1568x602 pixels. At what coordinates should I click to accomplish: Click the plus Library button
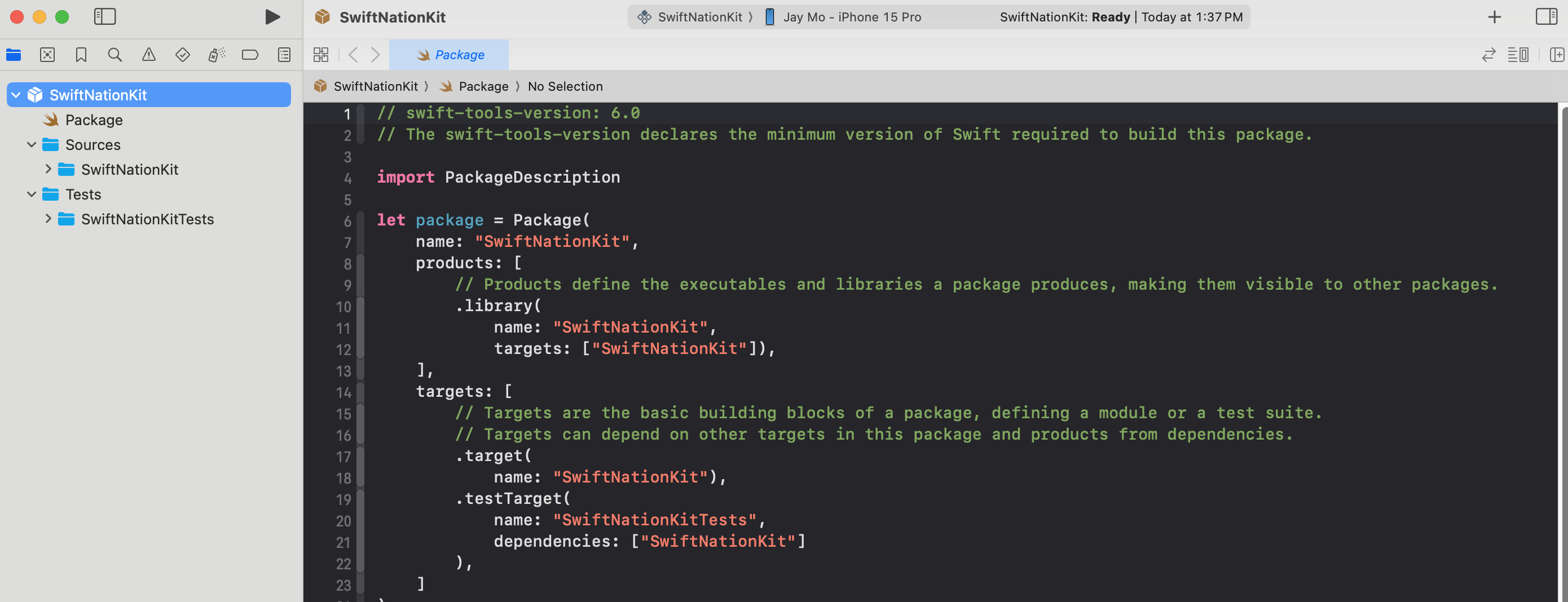coord(1494,17)
